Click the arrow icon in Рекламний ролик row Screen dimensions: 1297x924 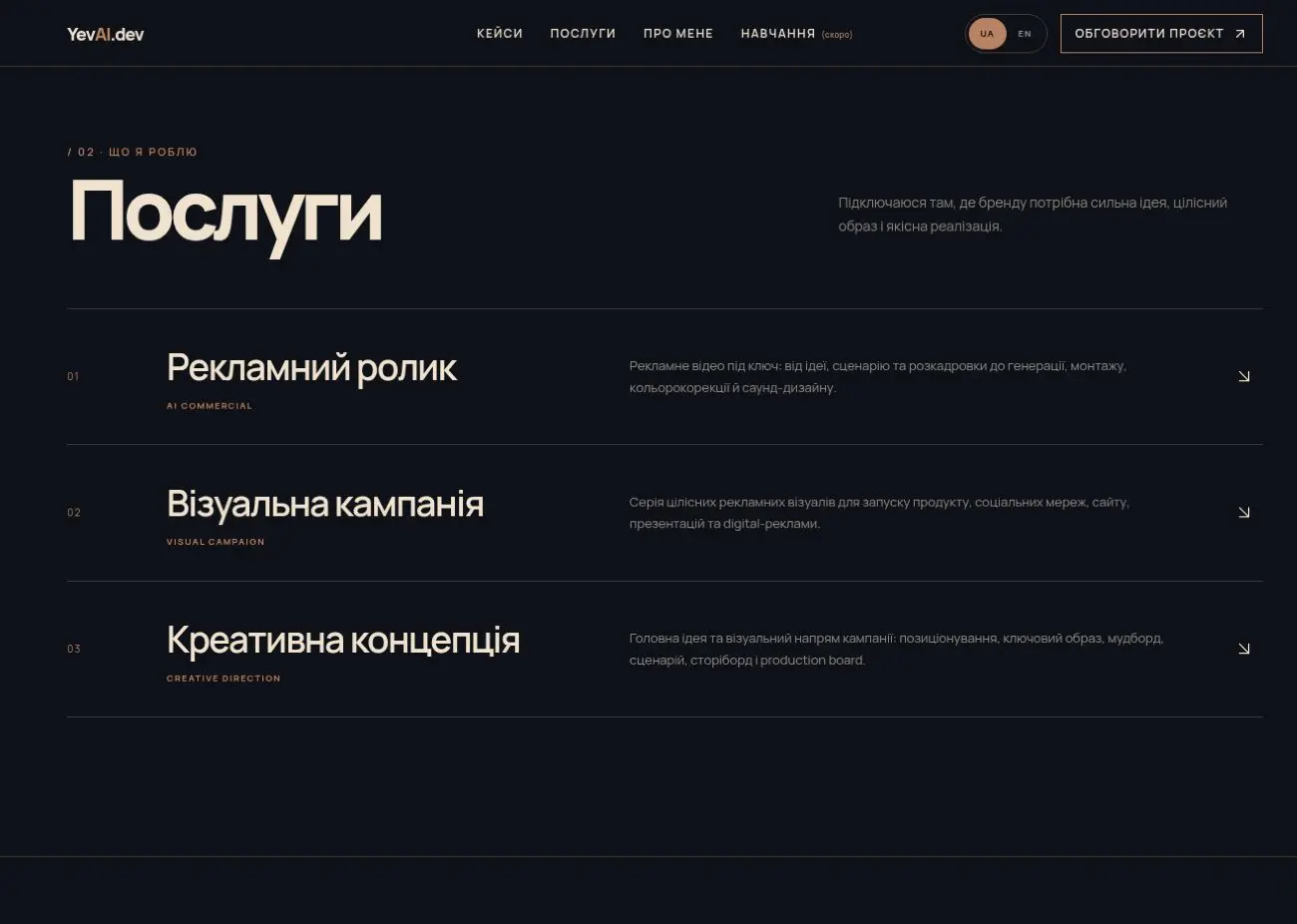click(1243, 376)
